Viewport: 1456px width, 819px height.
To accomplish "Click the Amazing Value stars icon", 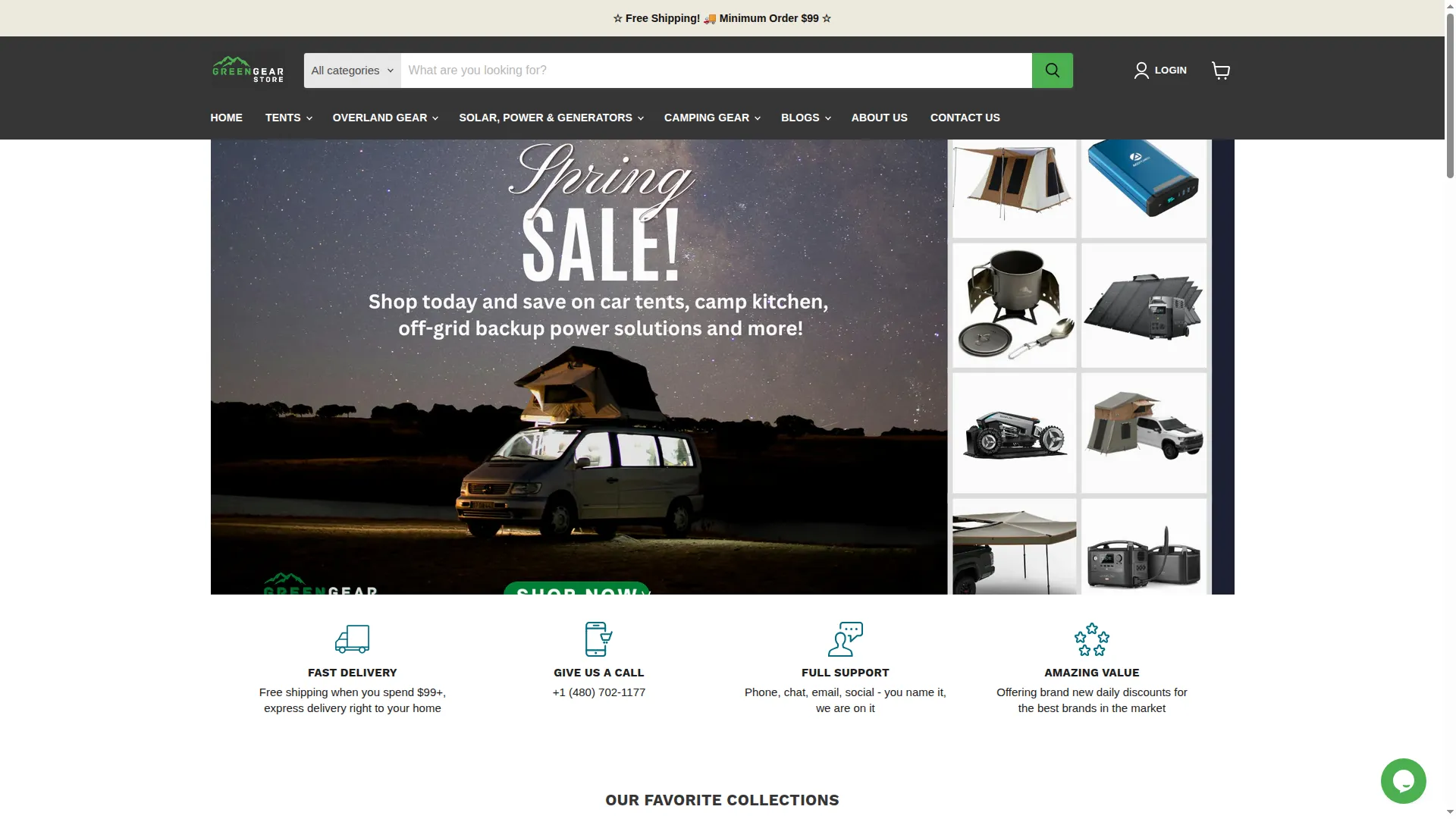I will pyautogui.click(x=1091, y=639).
